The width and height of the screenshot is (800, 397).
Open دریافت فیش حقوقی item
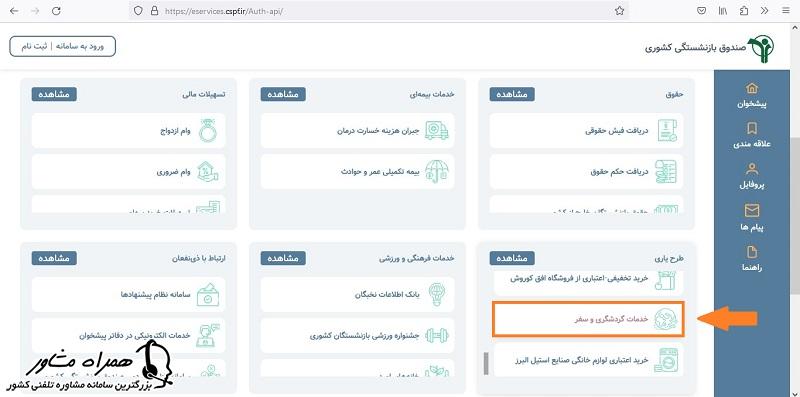[587, 131]
